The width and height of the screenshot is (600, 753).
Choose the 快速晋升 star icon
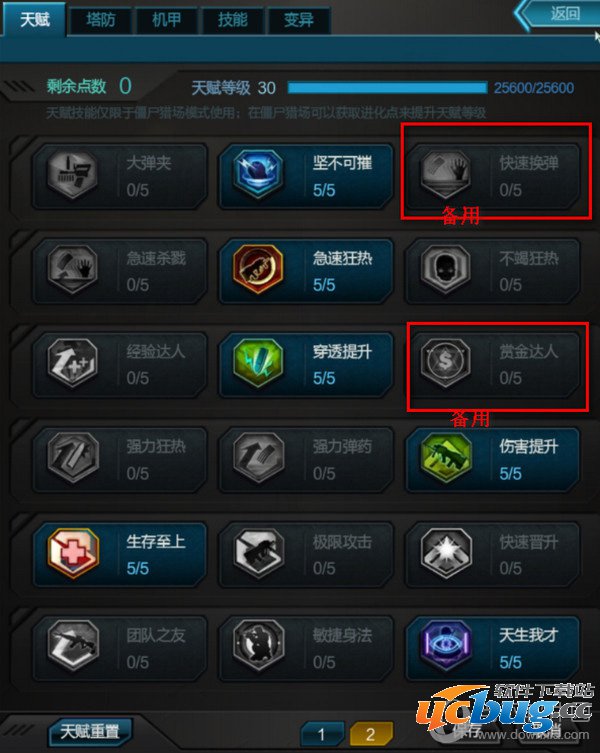point(446,552)
